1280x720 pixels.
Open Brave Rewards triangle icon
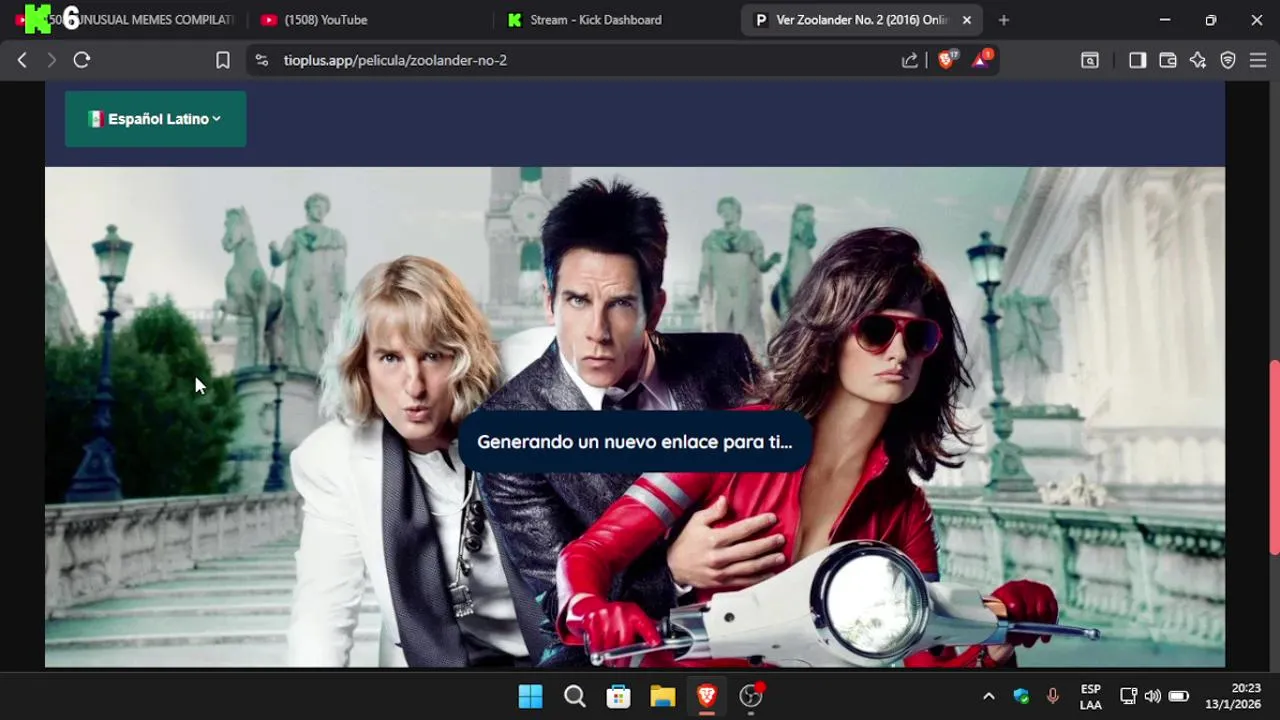point(981,60)
